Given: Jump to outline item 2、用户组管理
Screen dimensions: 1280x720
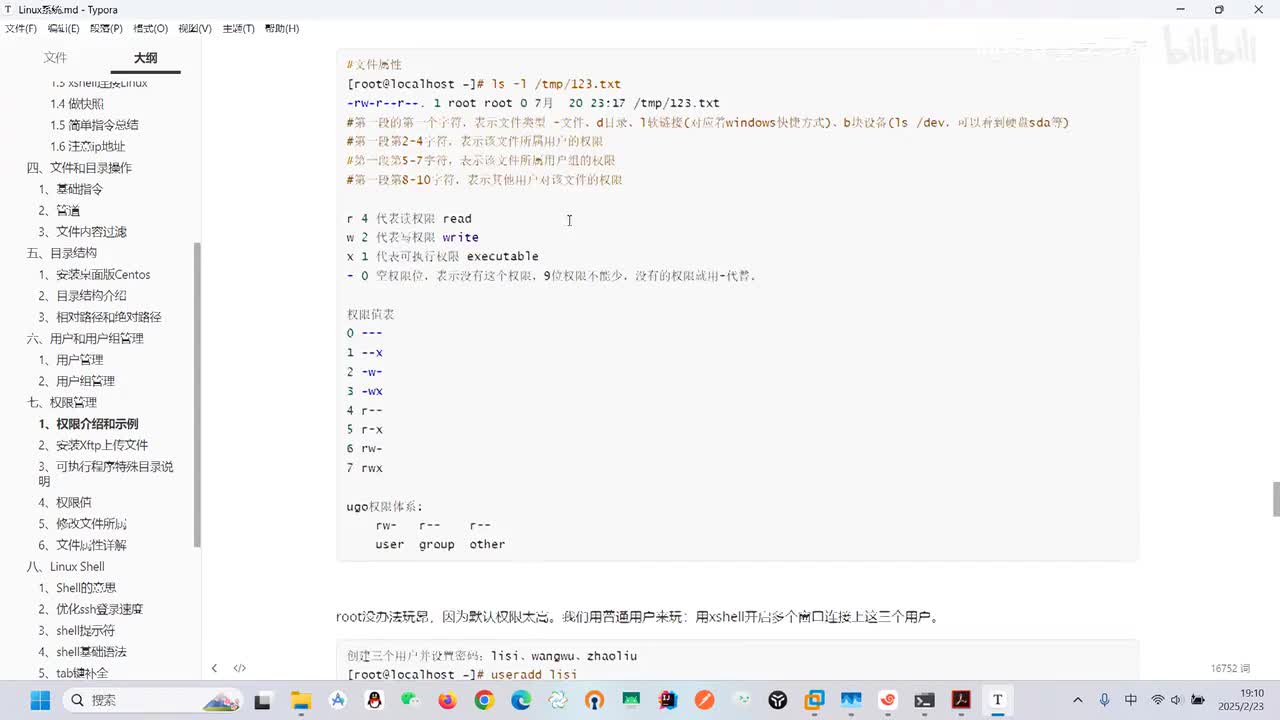Looking at the screenshot, I should coord(76,381).
